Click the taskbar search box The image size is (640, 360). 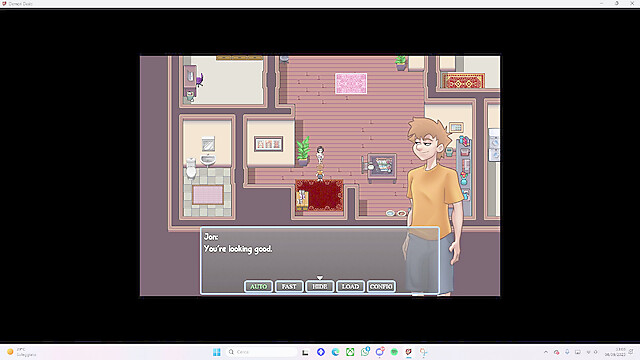(262, 352)
